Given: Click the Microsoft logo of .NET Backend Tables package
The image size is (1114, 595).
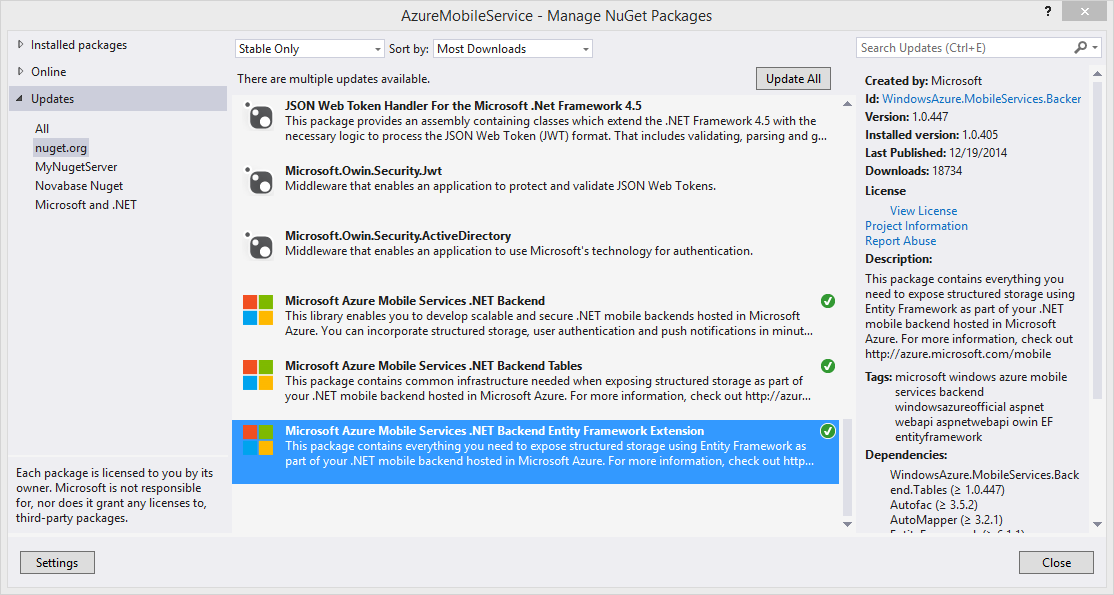Looking at the screenshot, I should click(258, 375).
